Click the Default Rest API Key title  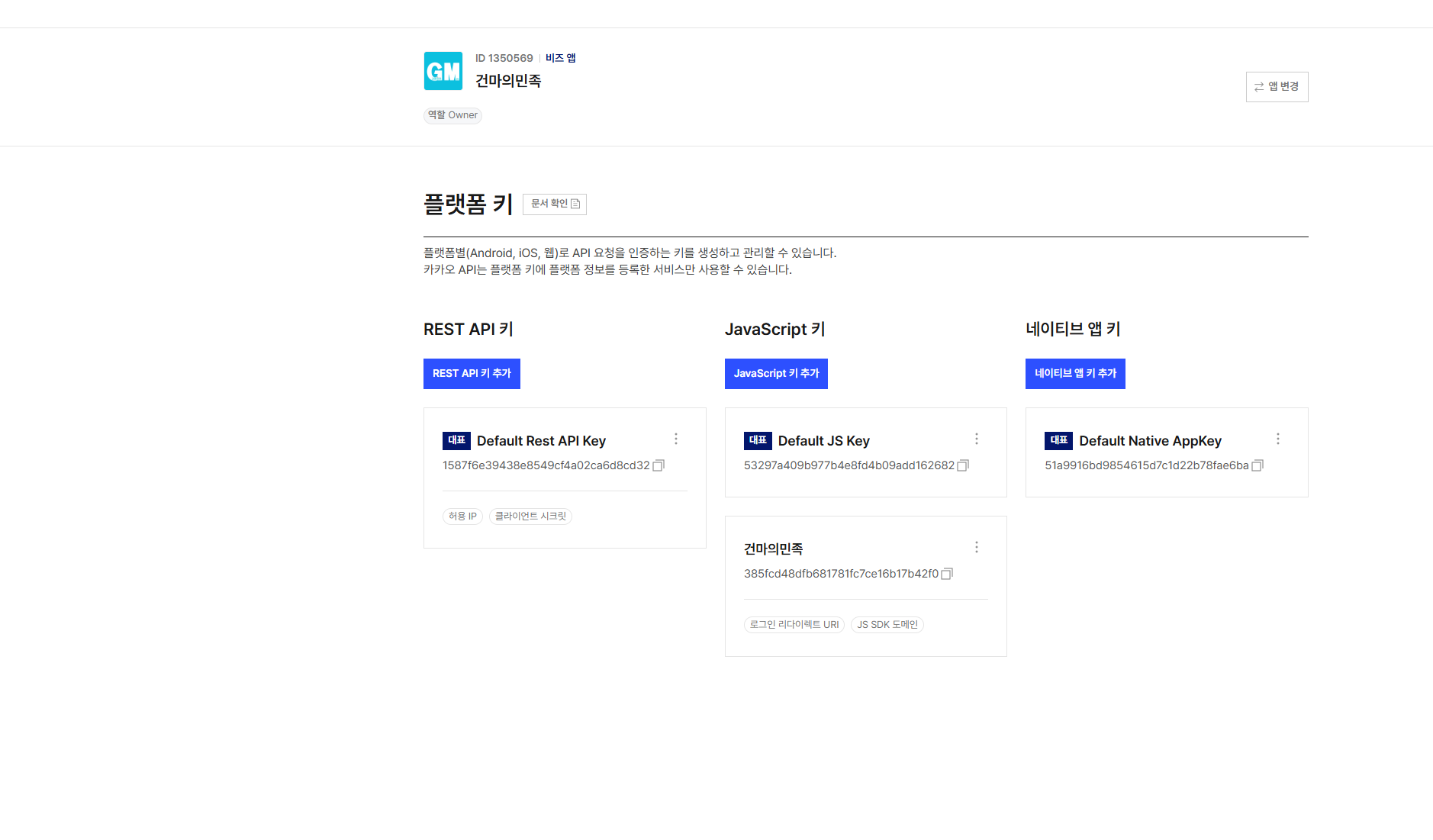point(541,441)
